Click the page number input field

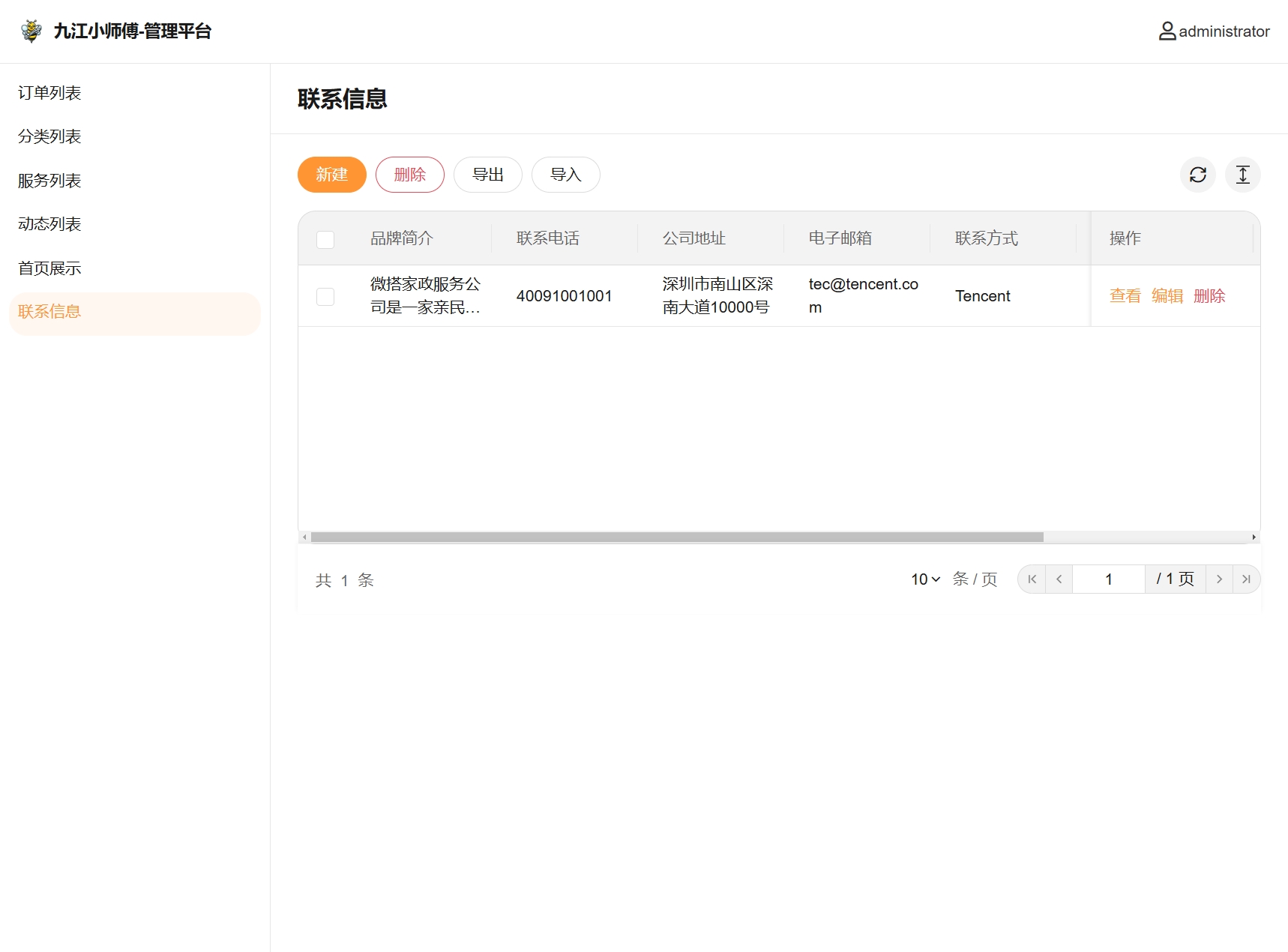pos(1108,579)
